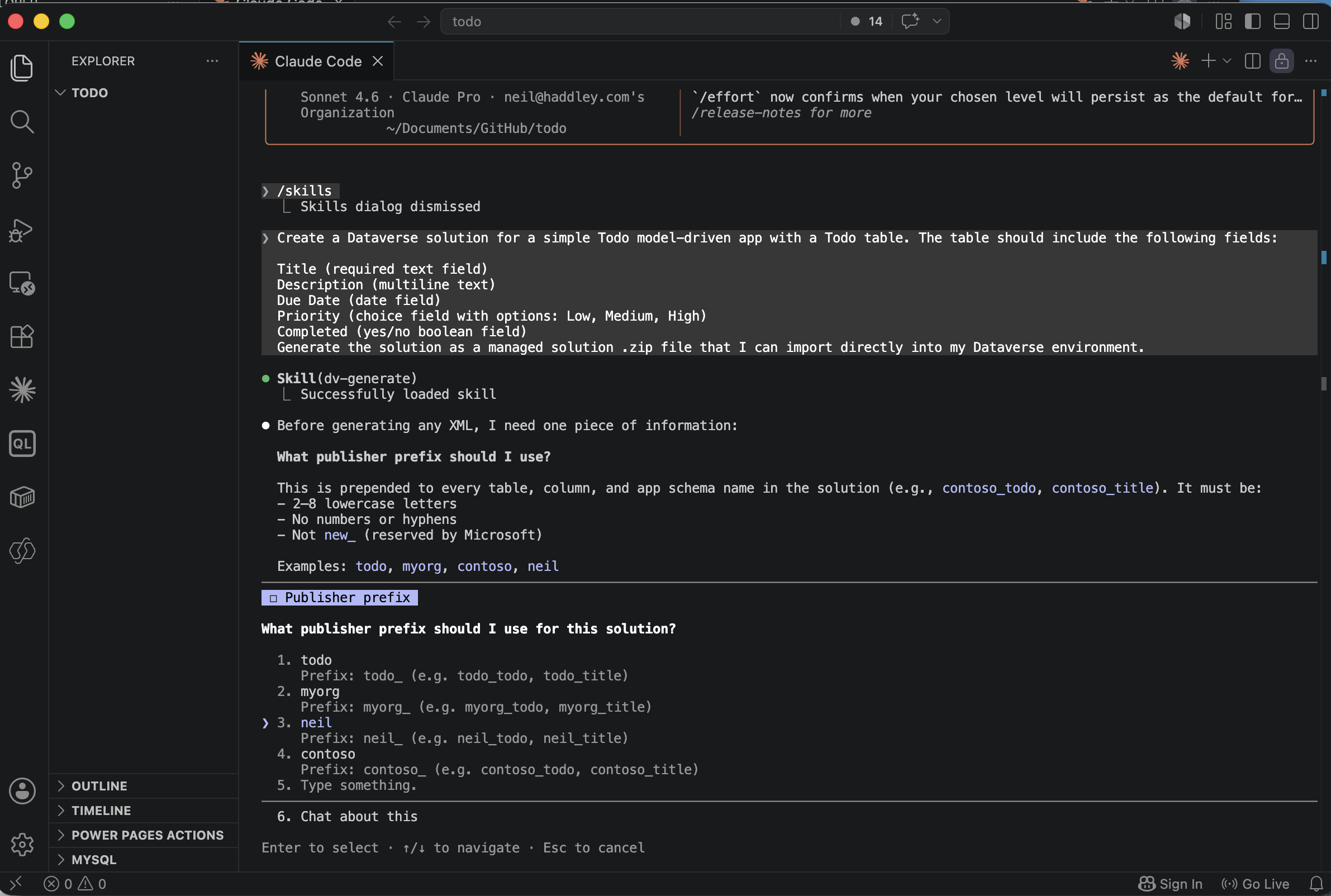This screenshot has height=896, width=1331.
Task: Click the 14 indicator in search bar
Action: click(x=867, y=21)
